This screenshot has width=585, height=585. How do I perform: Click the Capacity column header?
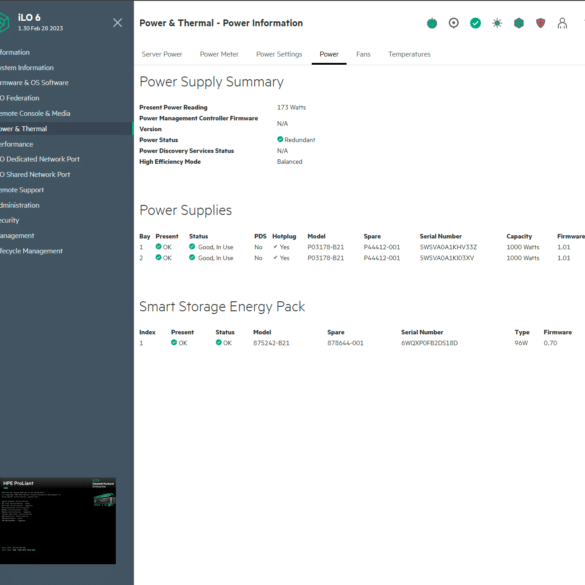[x=519, y=236]
